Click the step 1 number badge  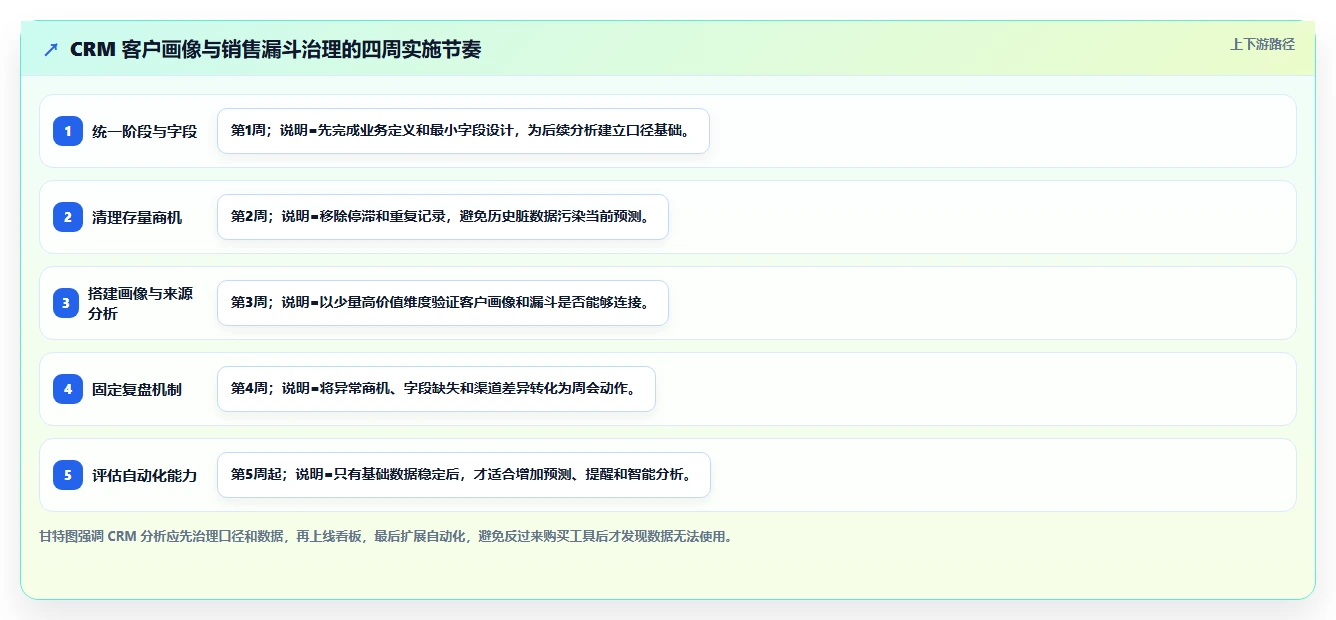coord(68,131)
